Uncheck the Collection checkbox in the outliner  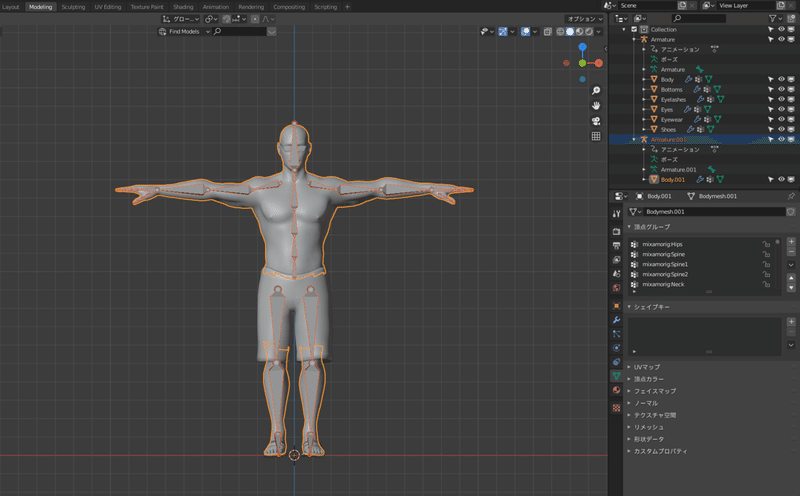click(x=634, y=29)
